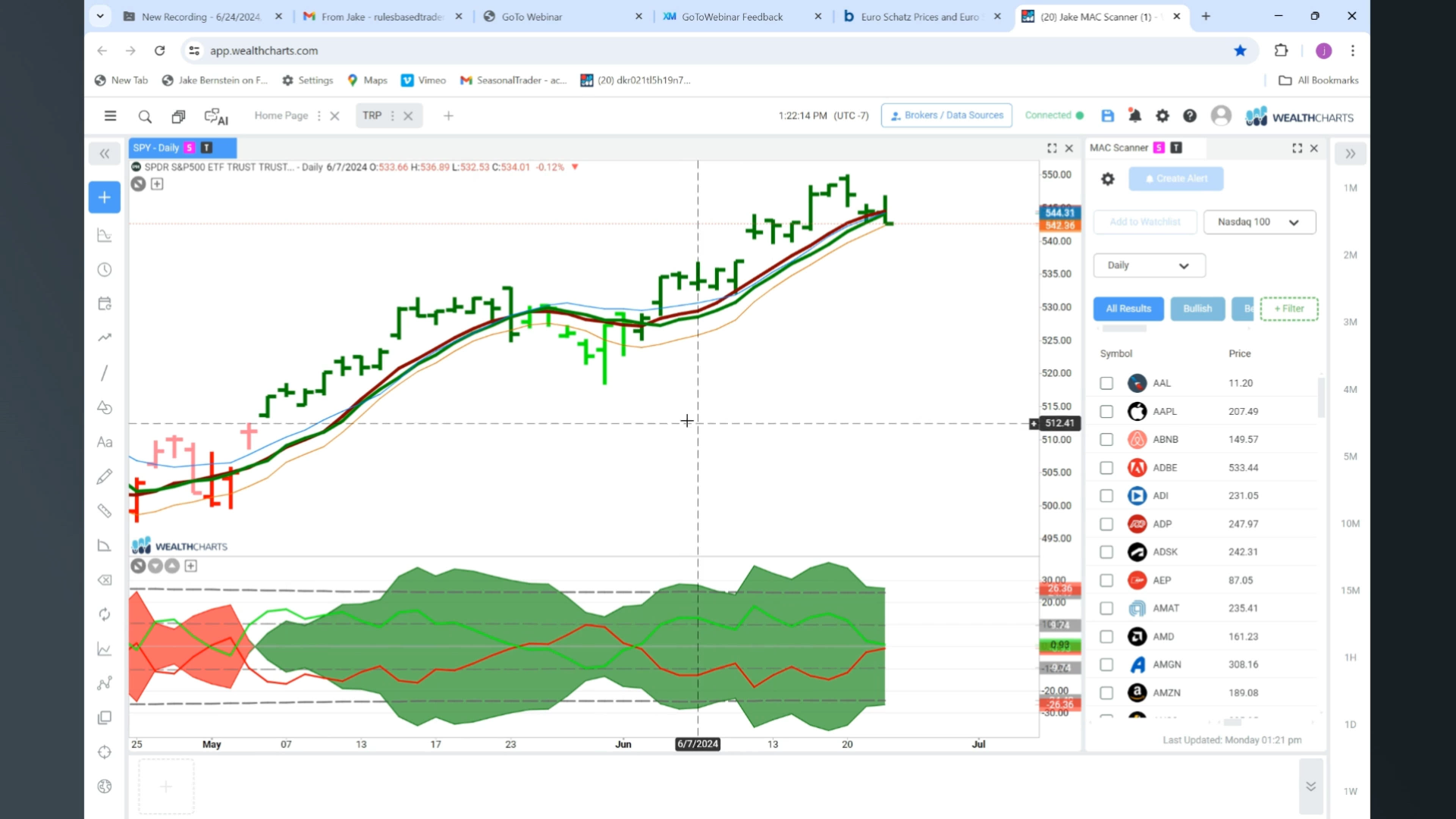Check the AAPL row checkbox
Screen dimensions: 1456x819
1106,412
